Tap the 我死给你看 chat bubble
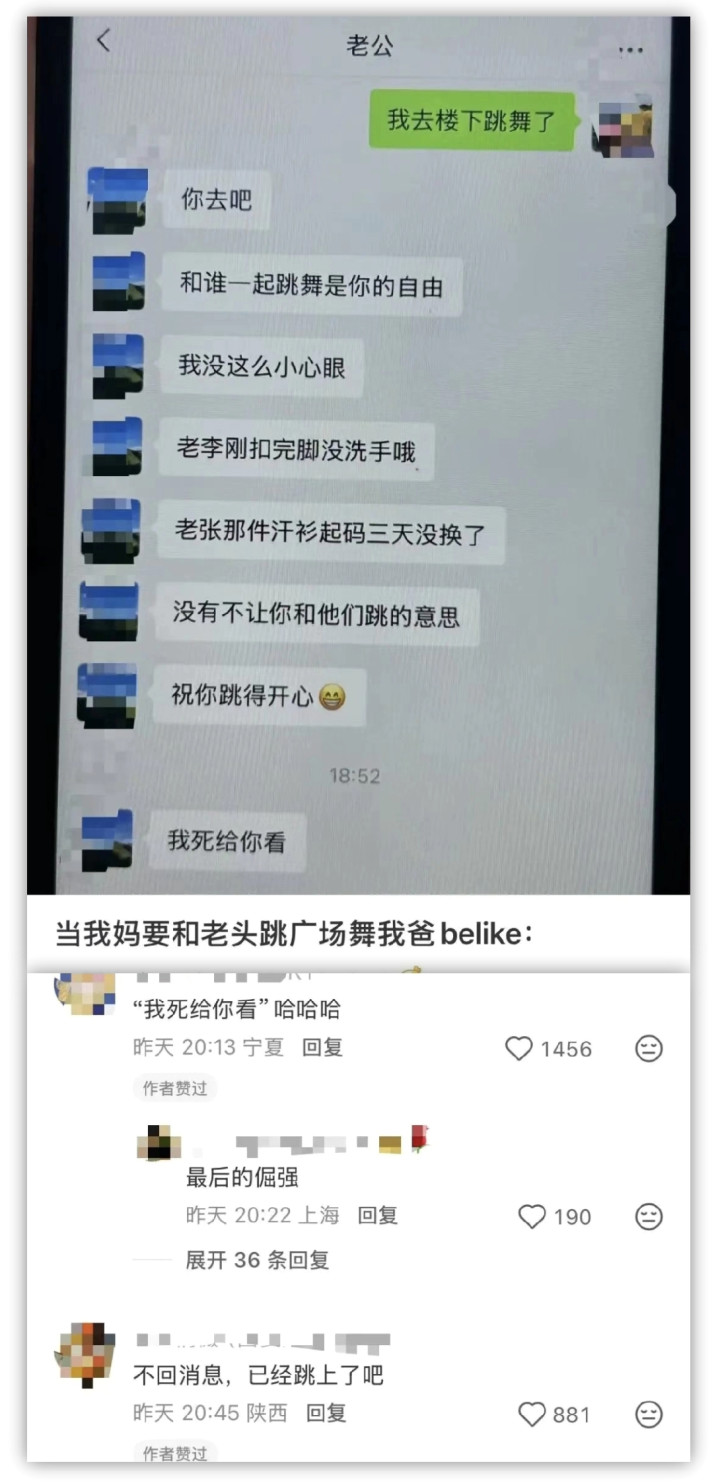The width and height of the screenshot is (720, 1483). pos(226,841)
